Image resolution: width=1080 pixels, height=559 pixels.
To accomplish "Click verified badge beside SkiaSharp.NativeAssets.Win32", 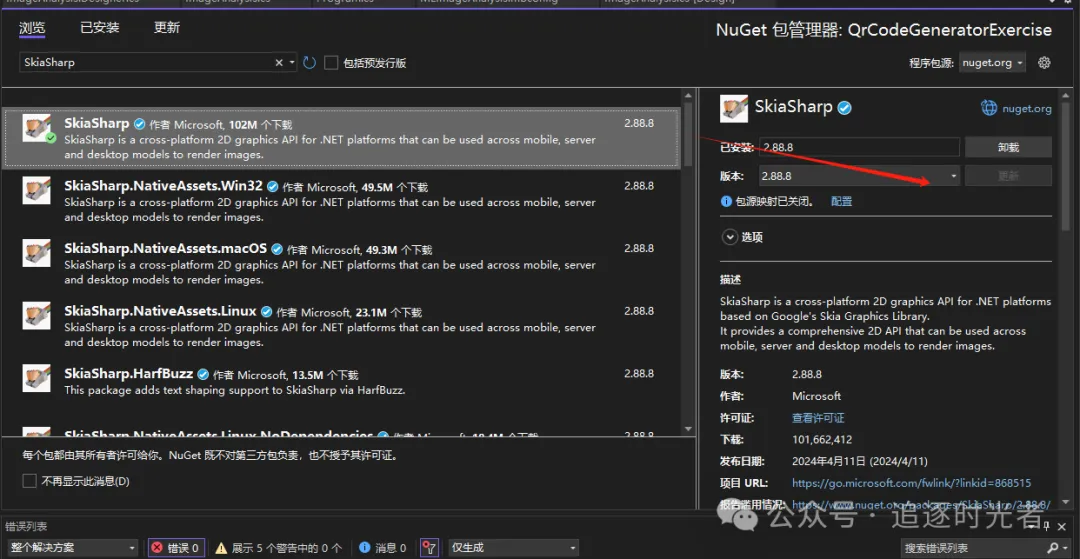I will click(273, 187).
